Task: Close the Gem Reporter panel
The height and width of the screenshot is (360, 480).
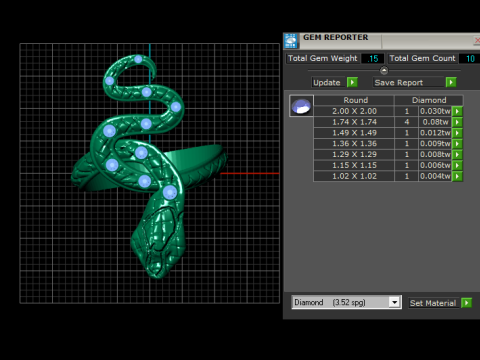Action: (x=477, y=40)
